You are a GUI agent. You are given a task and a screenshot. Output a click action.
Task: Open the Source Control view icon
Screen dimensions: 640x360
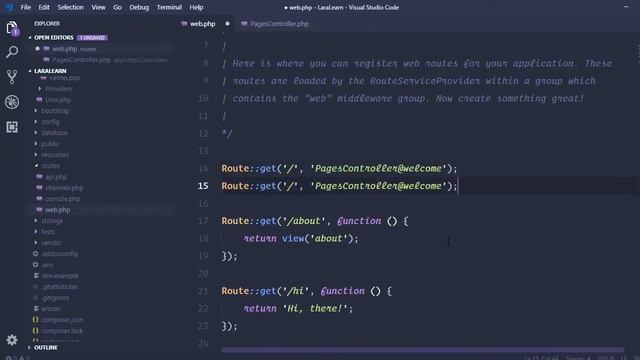coord(12,77)
